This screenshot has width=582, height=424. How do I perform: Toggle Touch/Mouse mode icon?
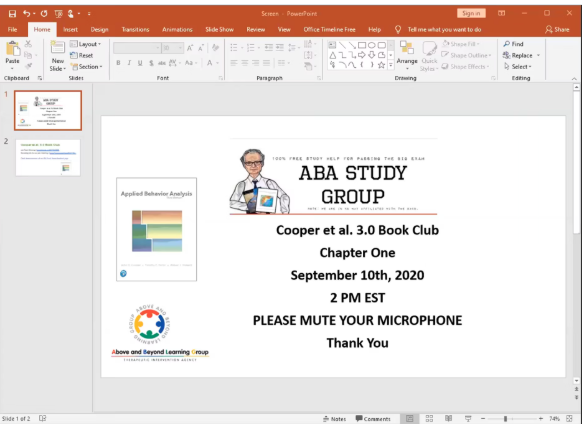(x=71, y=14)
